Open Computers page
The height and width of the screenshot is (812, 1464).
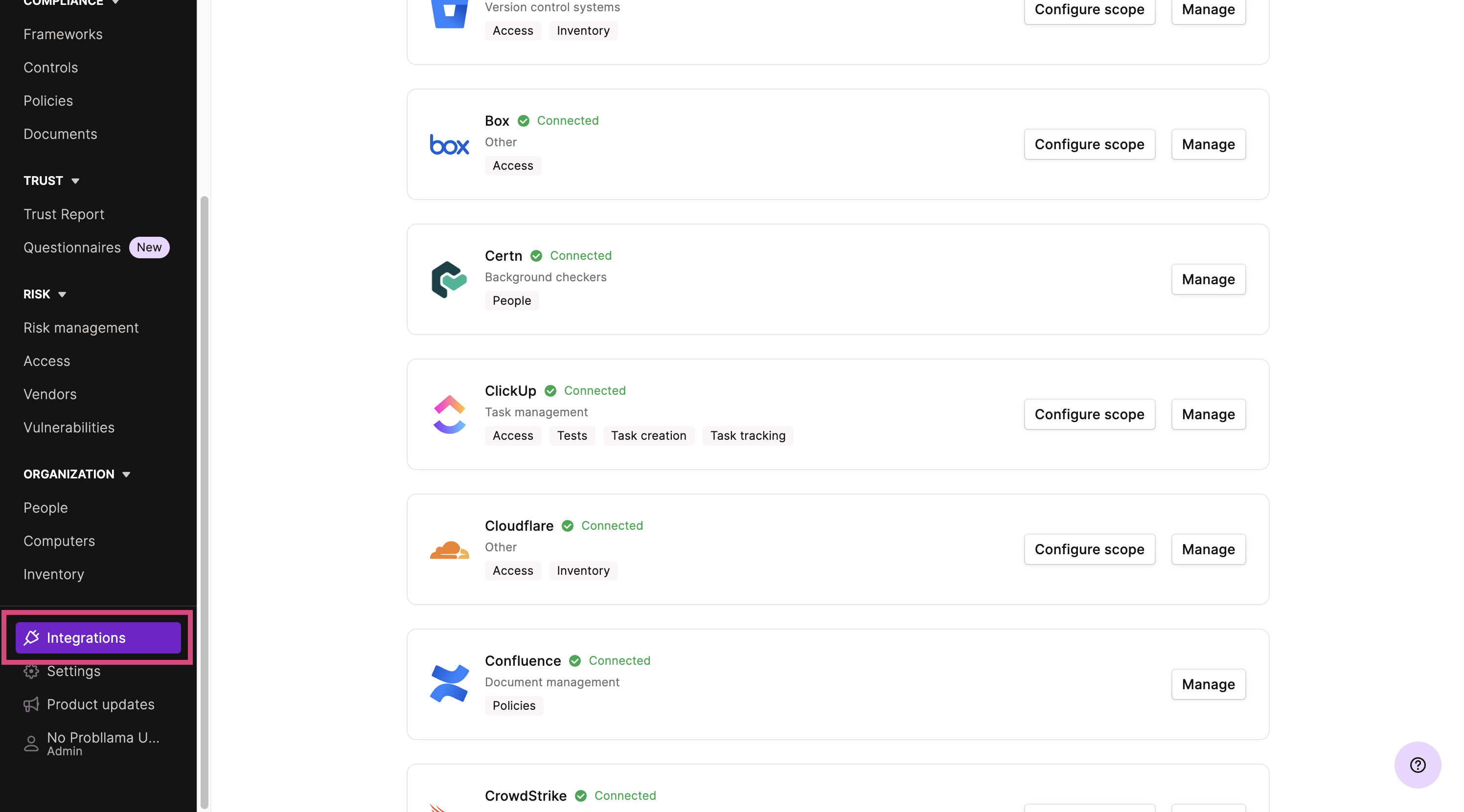[x=59, y=541]
